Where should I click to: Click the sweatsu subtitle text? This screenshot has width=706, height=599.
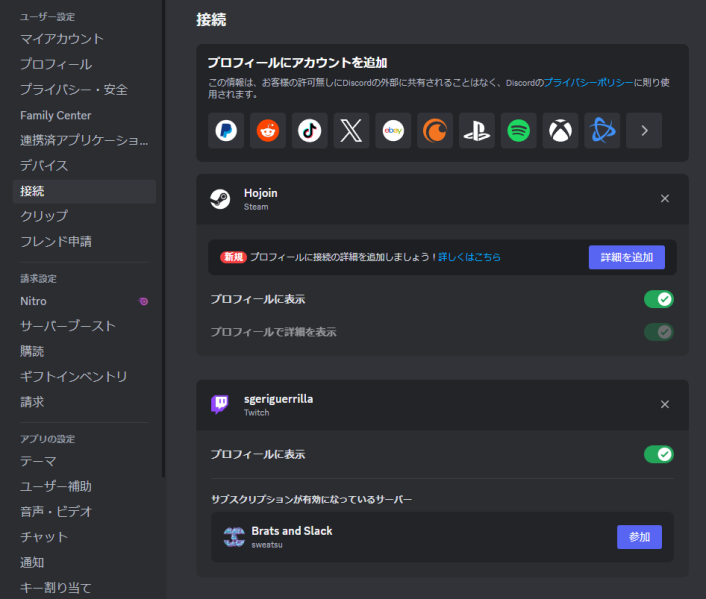pos(267,545)
